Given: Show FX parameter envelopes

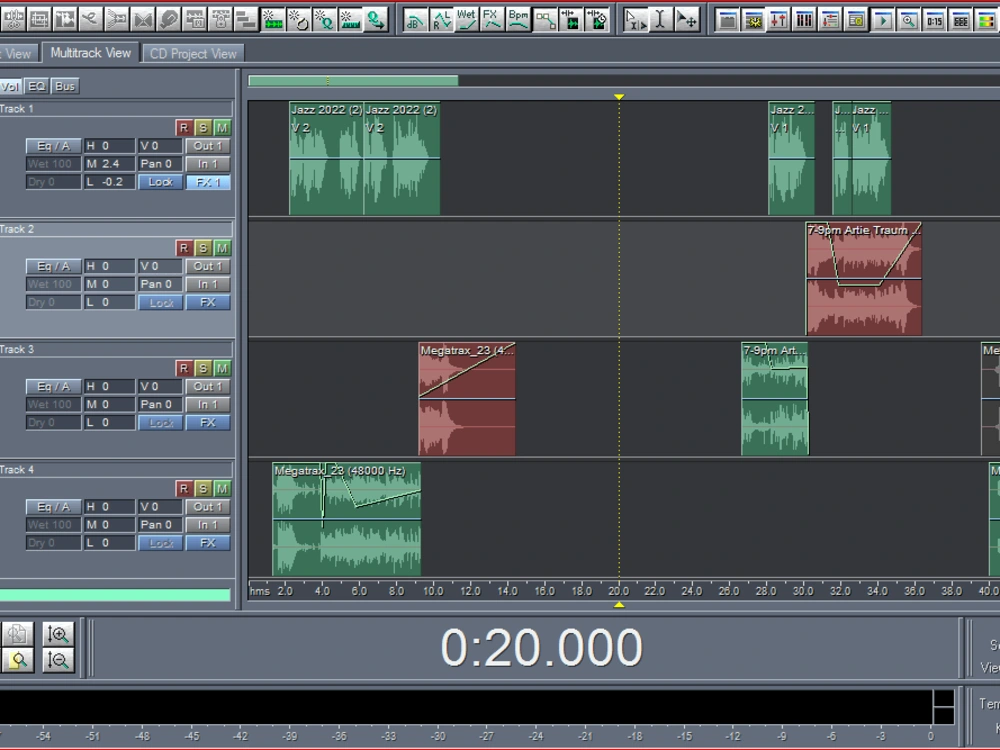Looking at the screenshot, I should click(493, 19).
